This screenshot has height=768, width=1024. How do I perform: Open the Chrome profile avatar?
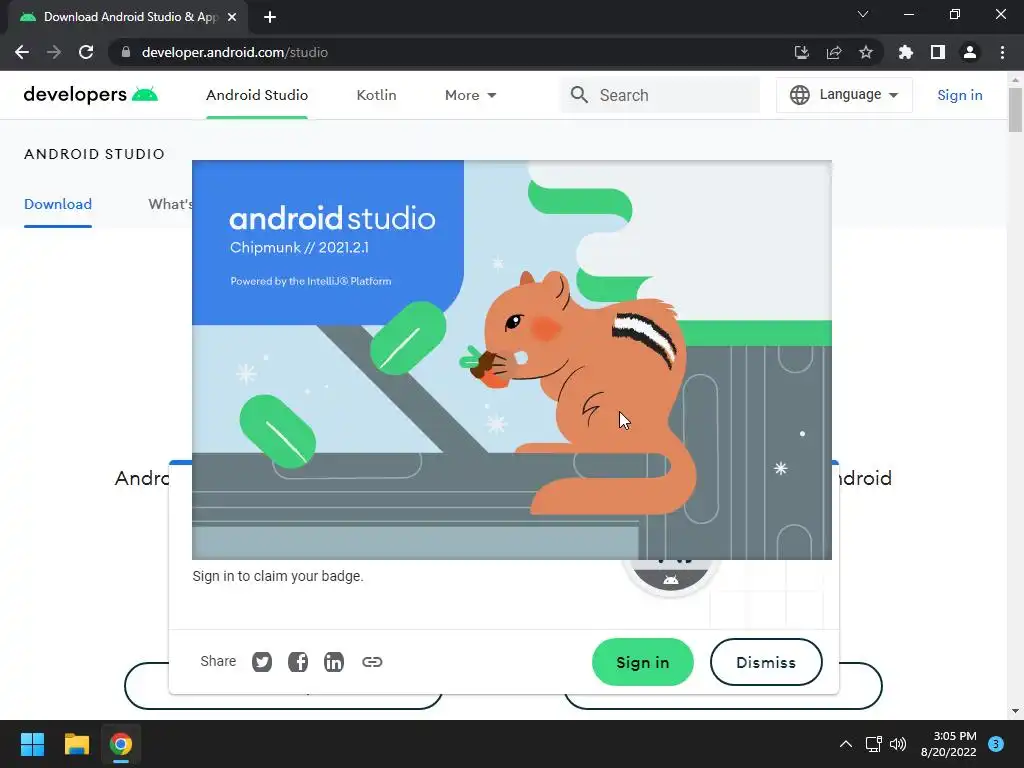(970, 52)
